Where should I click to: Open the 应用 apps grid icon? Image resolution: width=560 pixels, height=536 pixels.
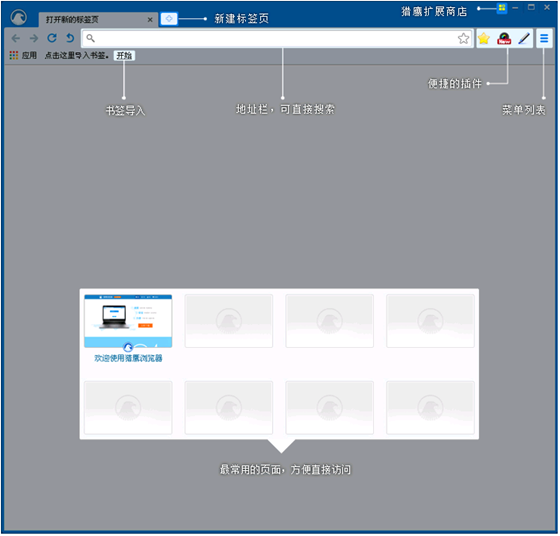point(14,55)
